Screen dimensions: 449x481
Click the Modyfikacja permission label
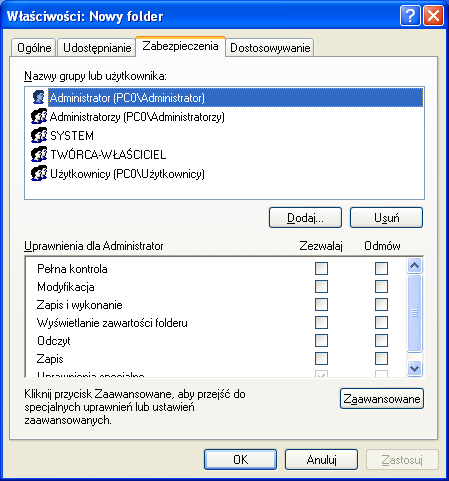click(x=66, y=287)
